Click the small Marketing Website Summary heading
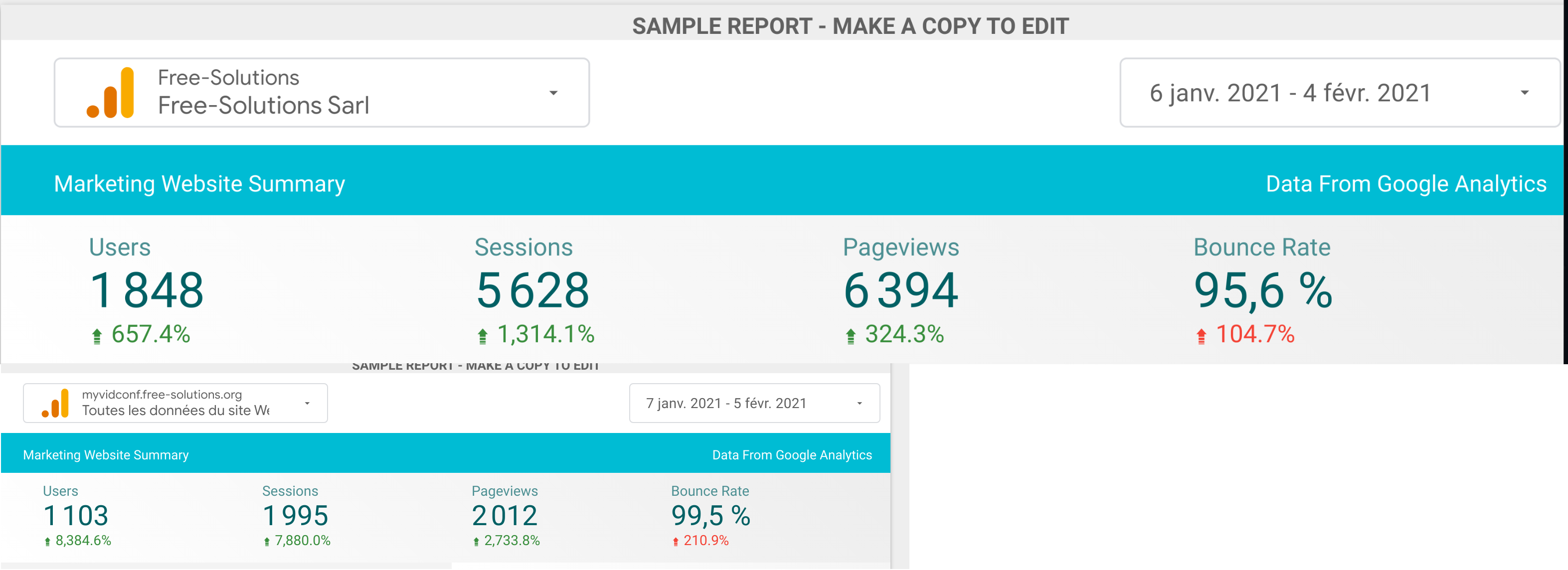The width and height of the screenshot is (1568, 570). click(106, 455)
